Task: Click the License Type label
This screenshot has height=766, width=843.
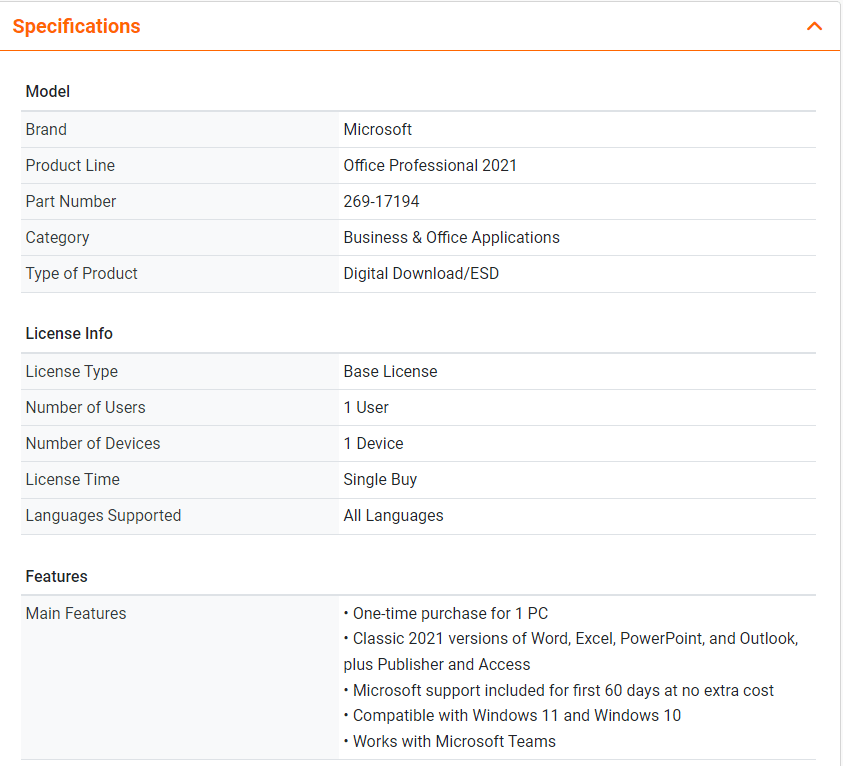Action: click(x=72, y=371)
